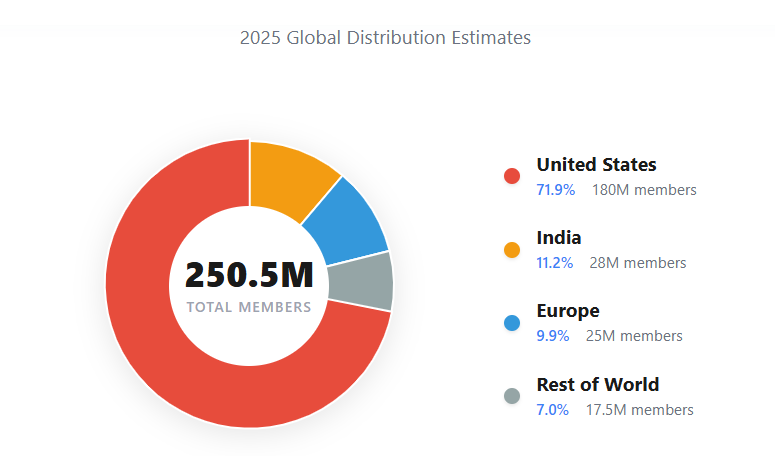Click the red United States legend dot
Screen dimensions: 775x456
512,176
